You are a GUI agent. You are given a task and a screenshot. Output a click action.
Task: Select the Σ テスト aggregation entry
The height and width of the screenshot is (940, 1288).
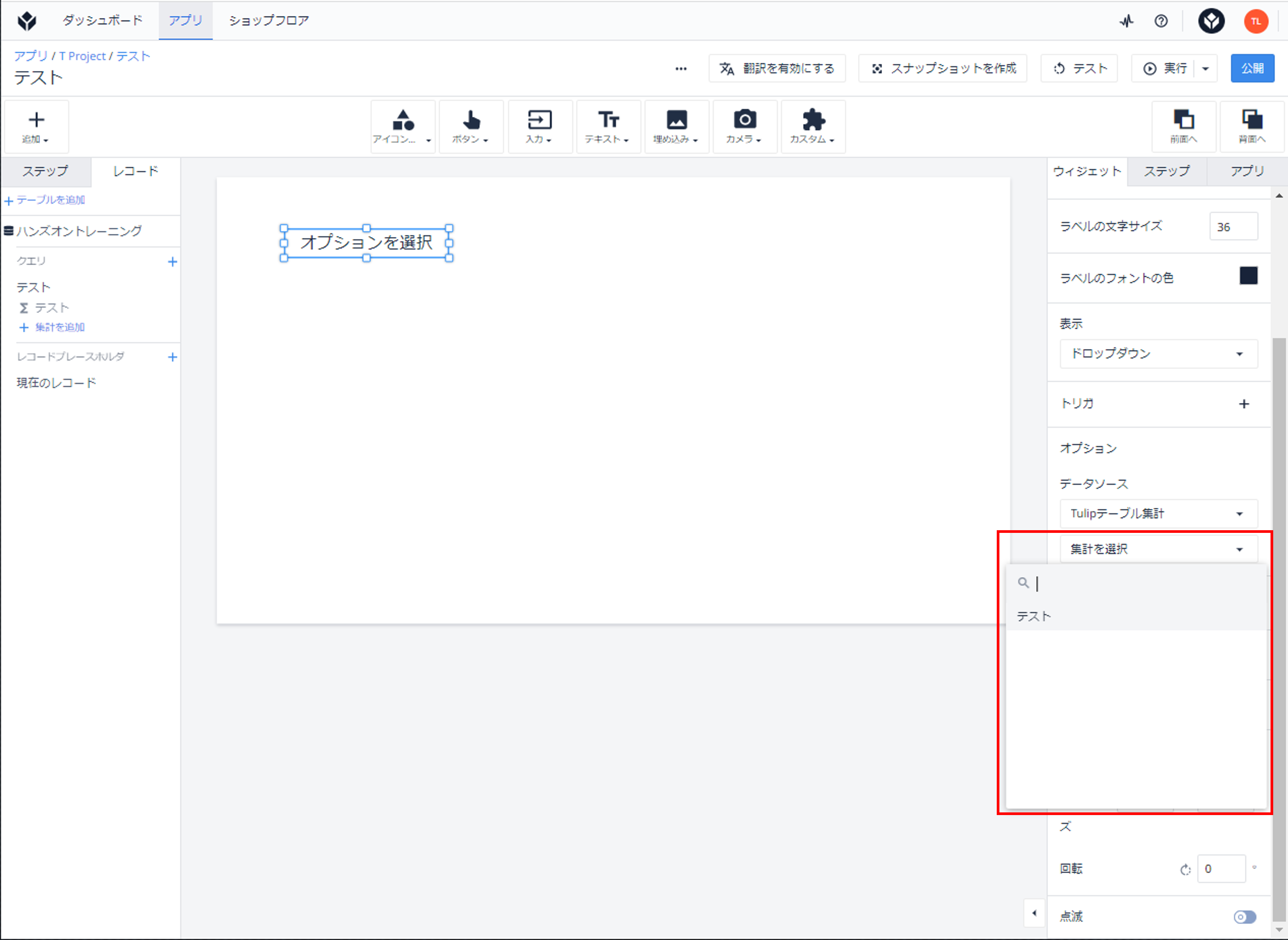(x=44, y=308)
